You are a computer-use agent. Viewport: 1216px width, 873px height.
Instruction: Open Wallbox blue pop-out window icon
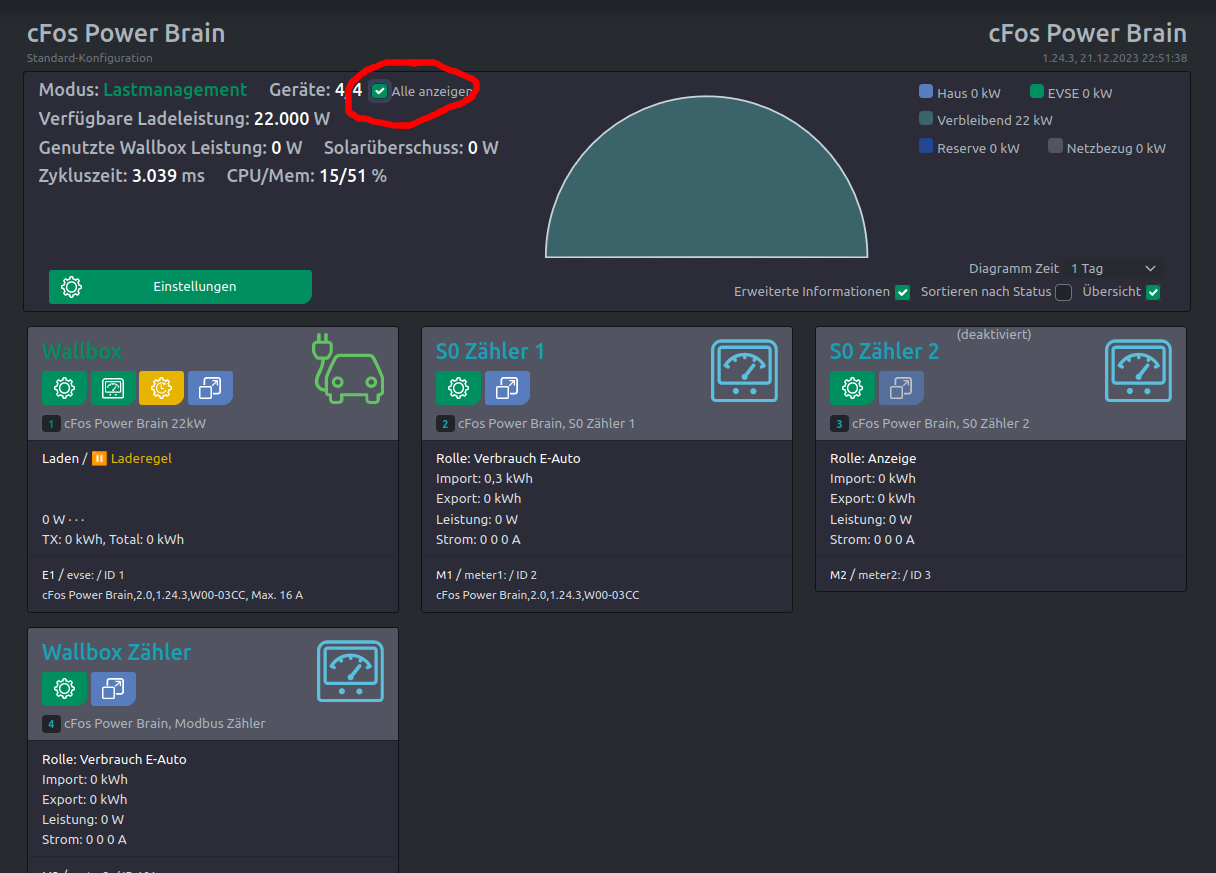210,388
